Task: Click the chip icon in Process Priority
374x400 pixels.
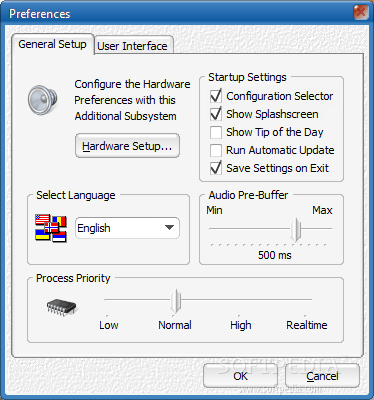Action: (x=62, y=307)
